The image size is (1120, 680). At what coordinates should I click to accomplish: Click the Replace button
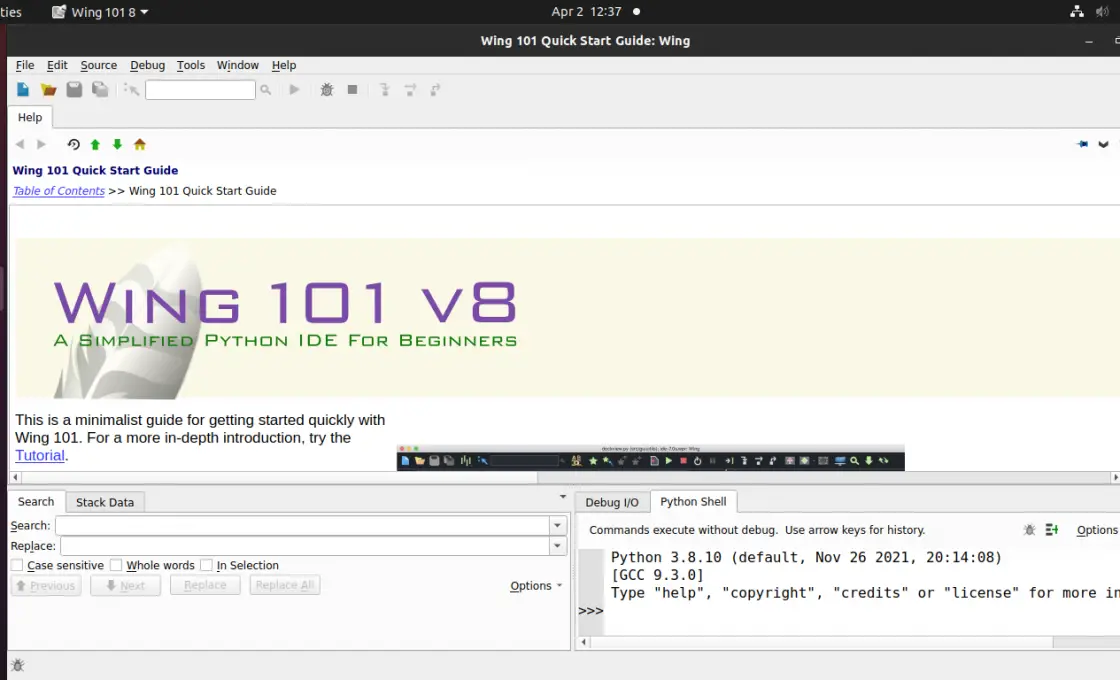click(x=205, y=586)
